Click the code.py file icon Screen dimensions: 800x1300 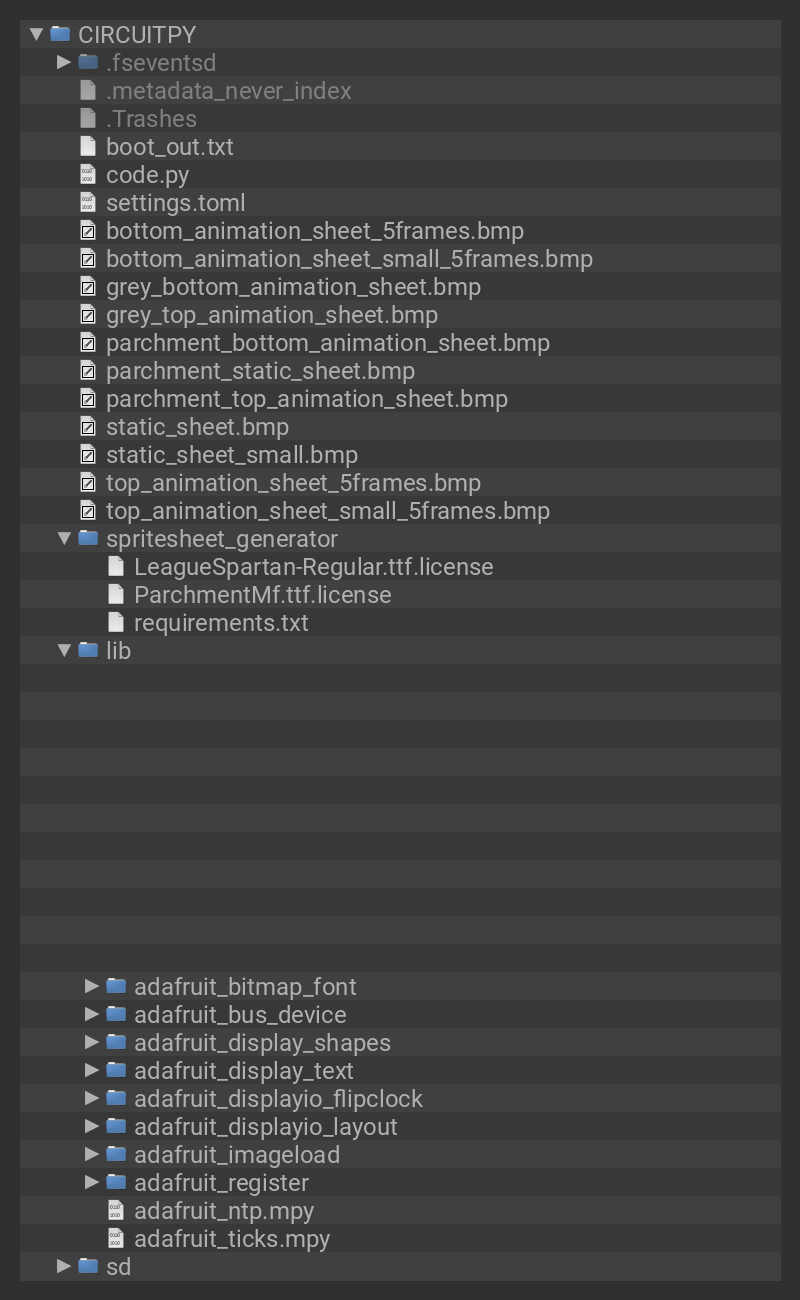pyautogui.click(x=88, y=174)
